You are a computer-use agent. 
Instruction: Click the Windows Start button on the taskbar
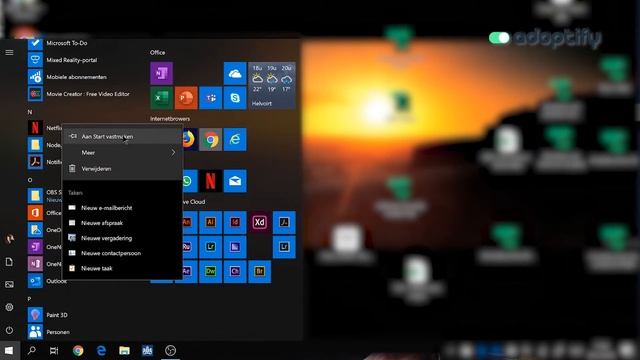coord(9,350)
